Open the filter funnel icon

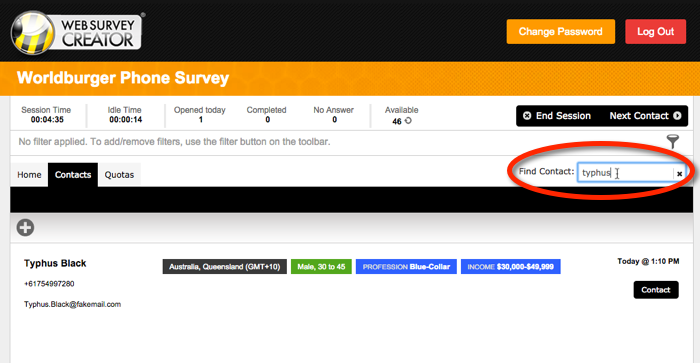[x=673, y=142]
